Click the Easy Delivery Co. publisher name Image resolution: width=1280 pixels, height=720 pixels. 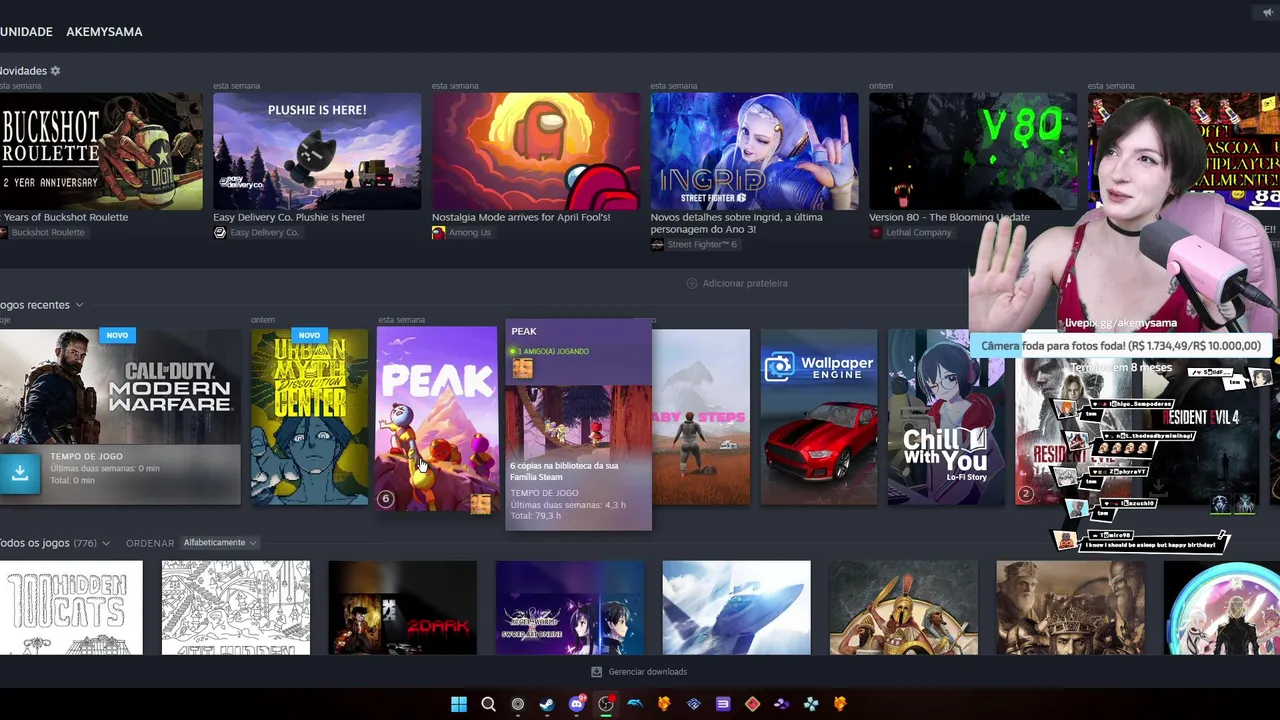264,232
